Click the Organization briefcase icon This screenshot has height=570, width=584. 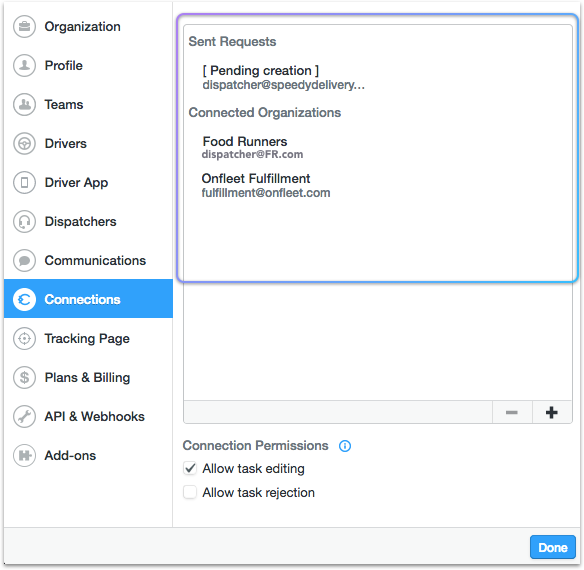pyautogui.click(x=24, y=26)
